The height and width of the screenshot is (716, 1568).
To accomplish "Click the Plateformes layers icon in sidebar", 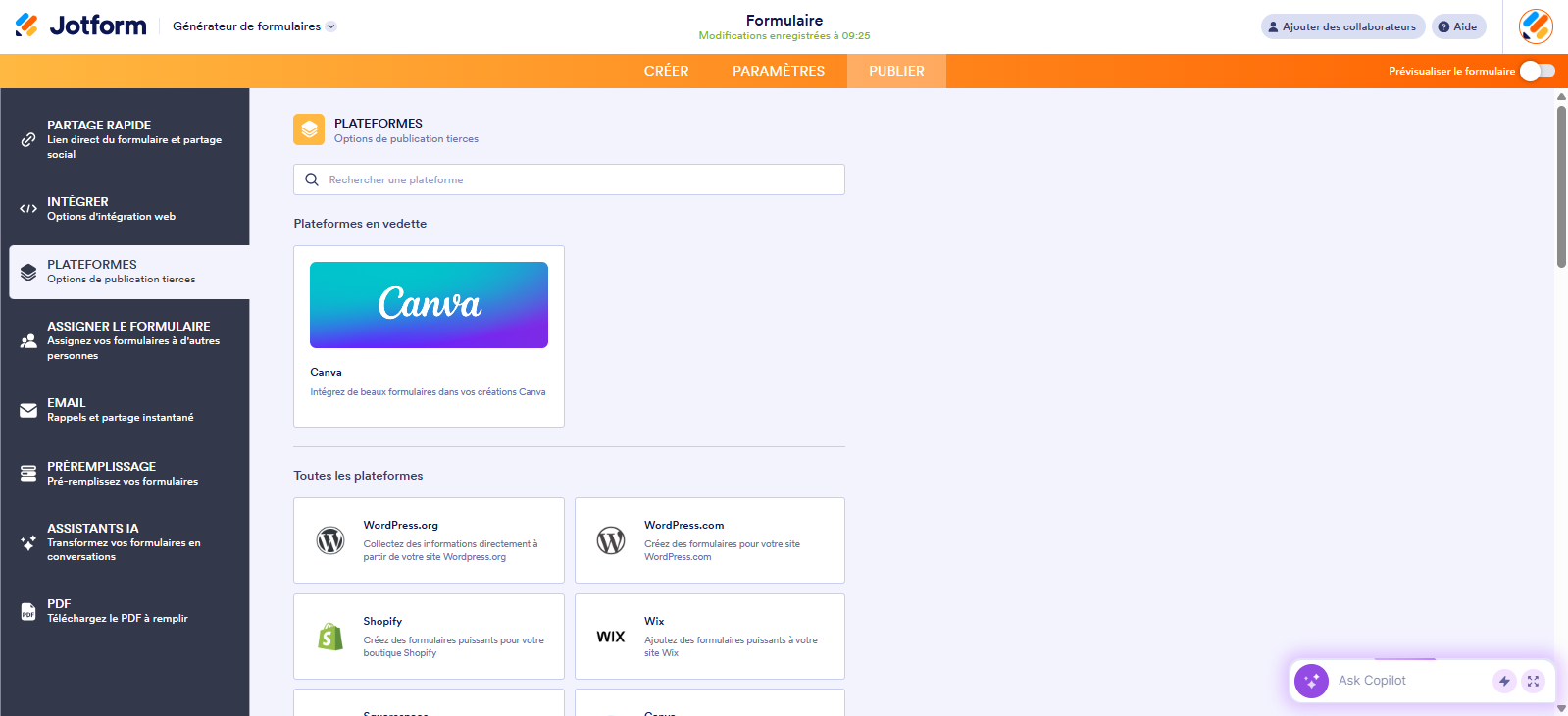I will (x=28, y=272).
